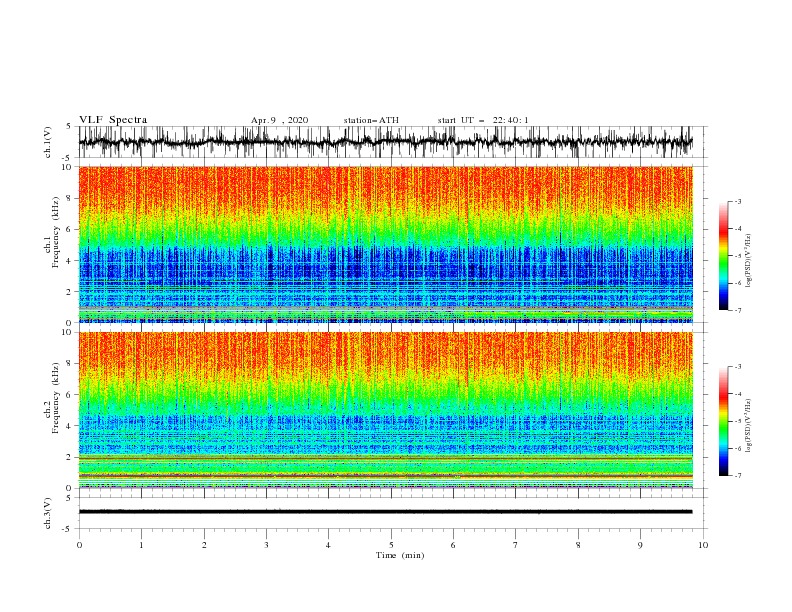Click the black ch.3 voltage trace
Image resolution: width=792 pixels, height=612 pixels.
(x=385, y=512)
